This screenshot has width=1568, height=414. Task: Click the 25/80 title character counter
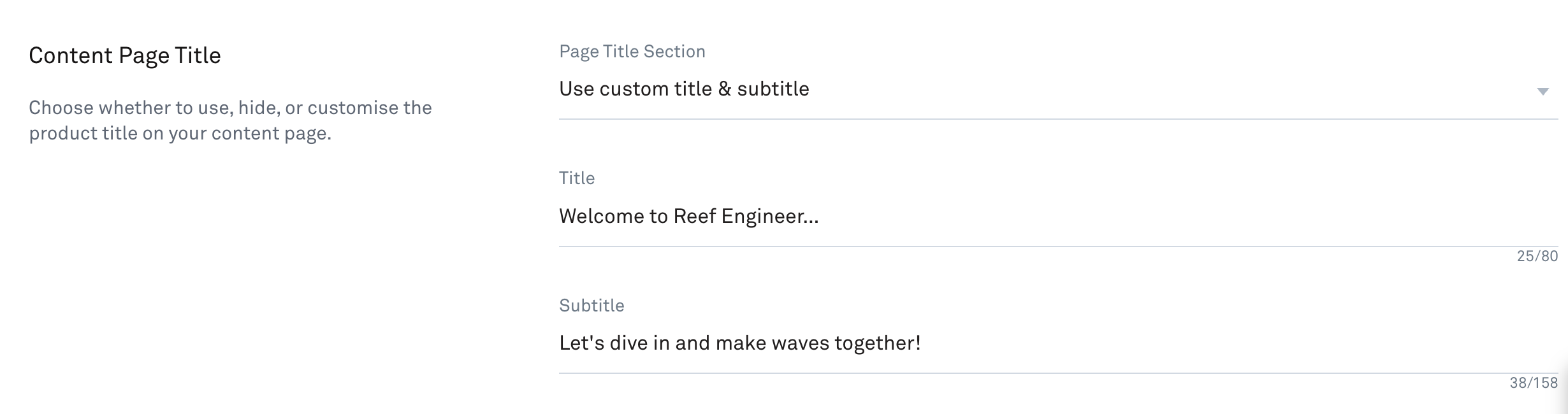[1537, 256]
